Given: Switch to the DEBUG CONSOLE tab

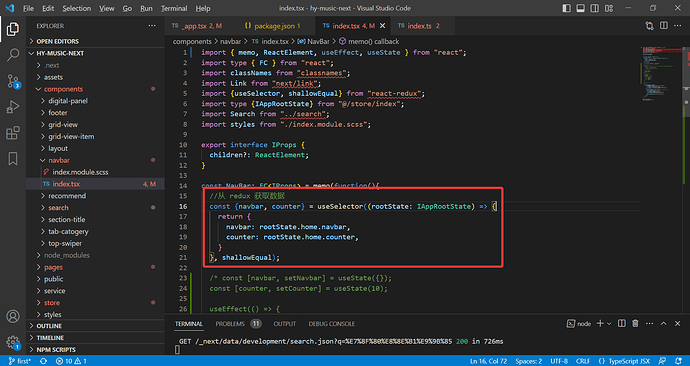Looking at the screenshot, I should [x=331, y=324].
